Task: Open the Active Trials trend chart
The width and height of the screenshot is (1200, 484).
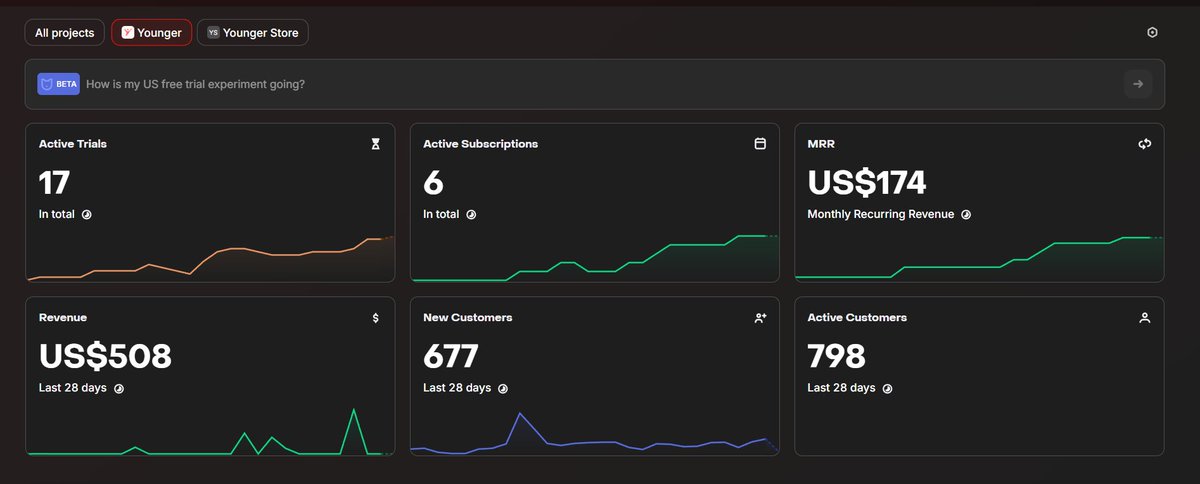Action: point(211,258)
